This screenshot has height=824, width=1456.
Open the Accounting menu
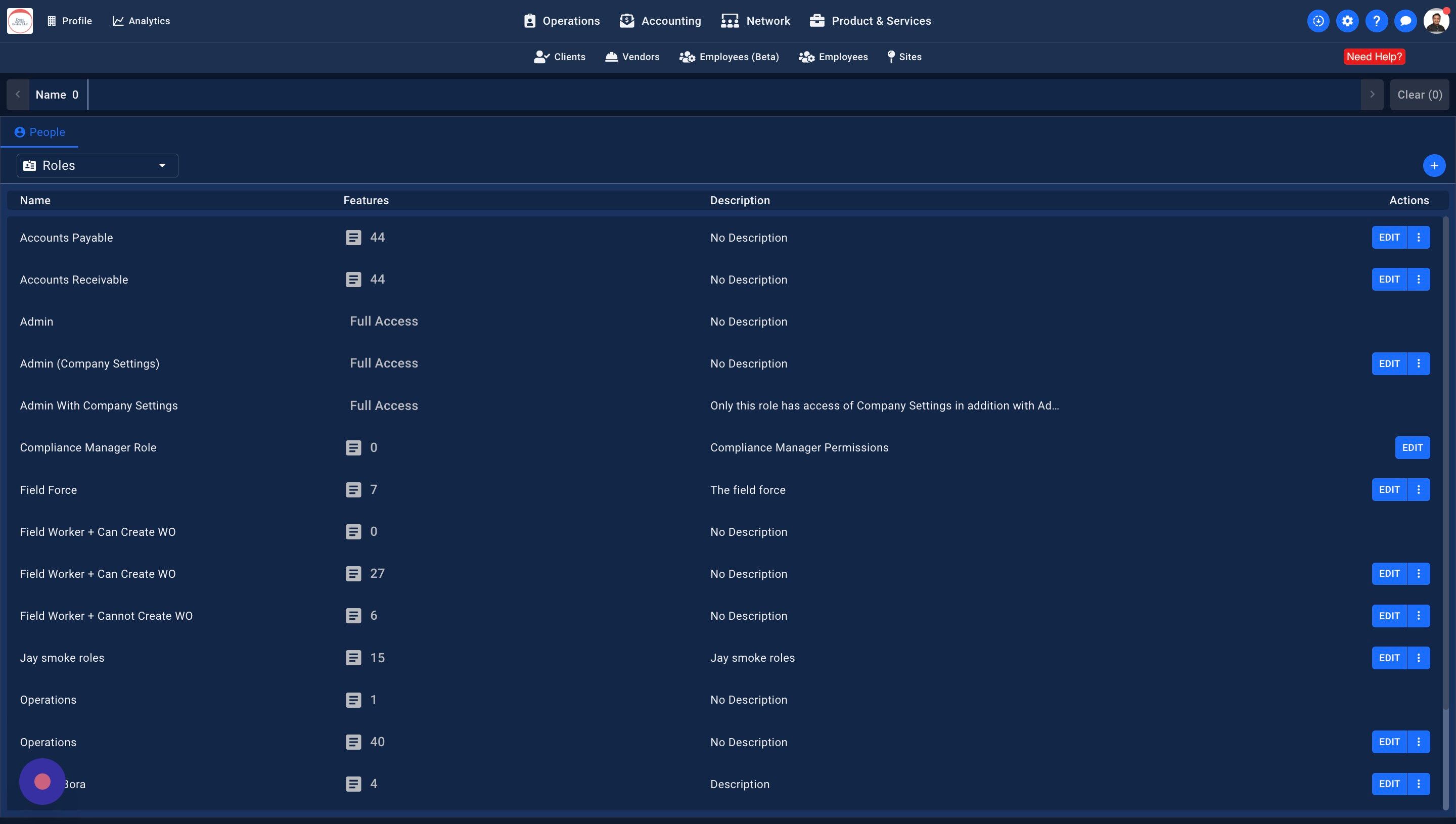[x=660, y=21]
